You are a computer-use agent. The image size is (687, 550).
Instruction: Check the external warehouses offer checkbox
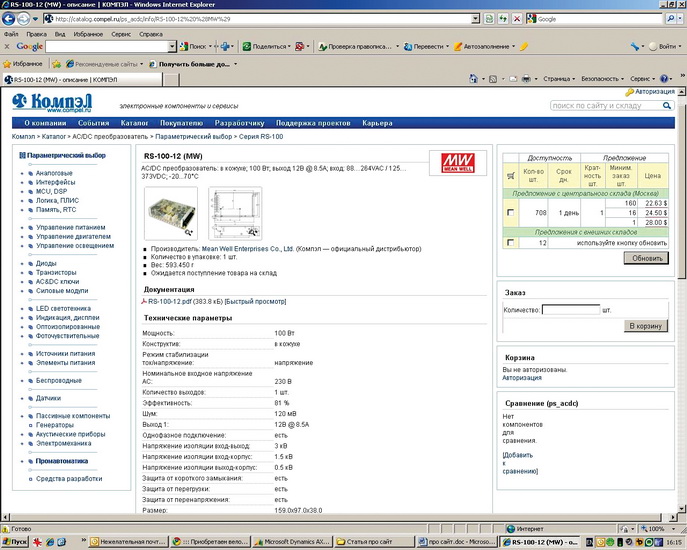[510, 242]
